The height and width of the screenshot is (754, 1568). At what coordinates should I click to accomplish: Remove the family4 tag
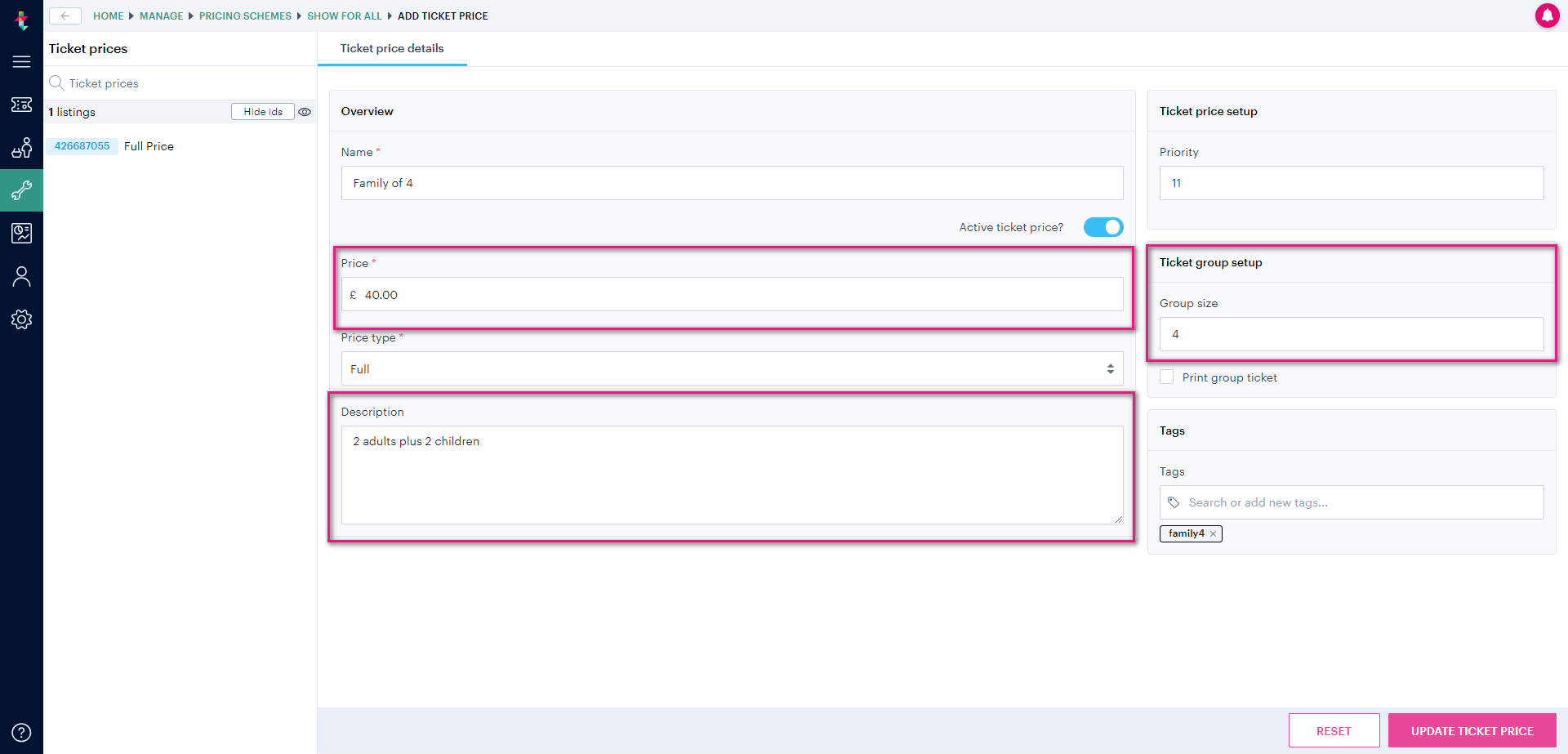tap(1214, 533)
